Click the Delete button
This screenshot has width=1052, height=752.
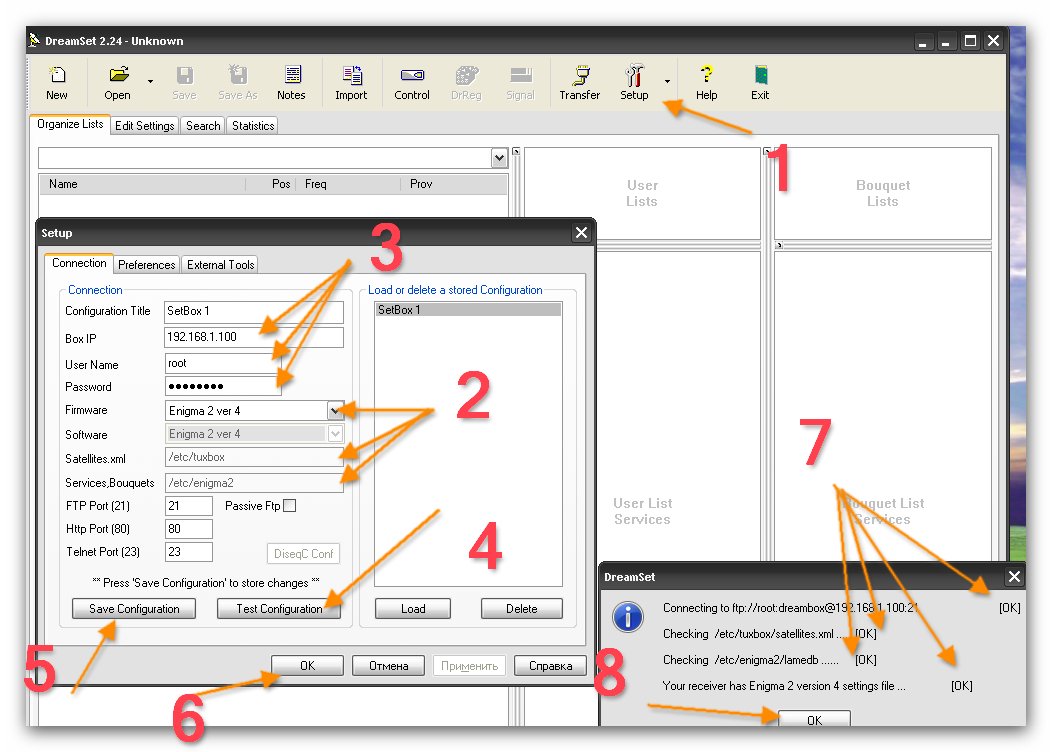pyautogui.click(x=522, y=608)
